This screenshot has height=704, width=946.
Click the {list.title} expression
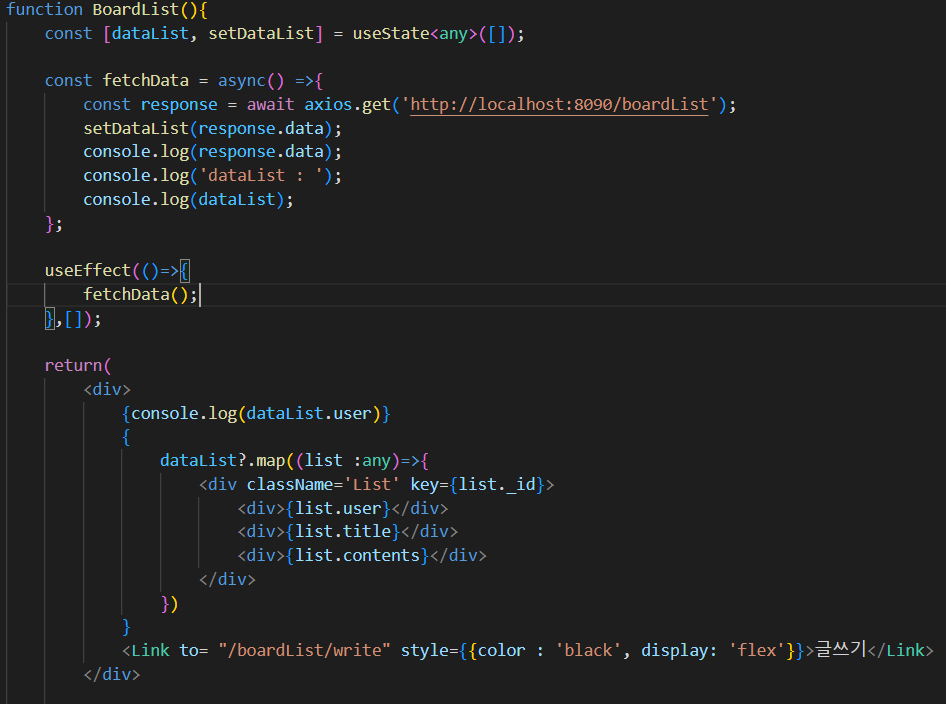coord(343,531)
